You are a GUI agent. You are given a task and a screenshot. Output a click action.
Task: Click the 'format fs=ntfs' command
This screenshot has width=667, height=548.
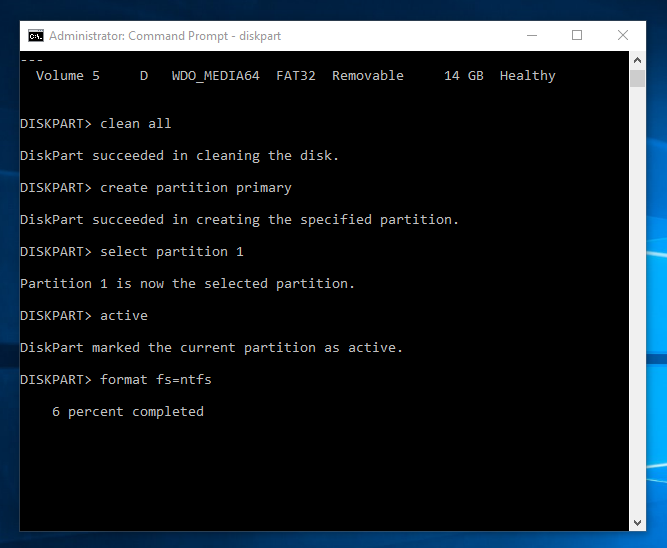156,380
